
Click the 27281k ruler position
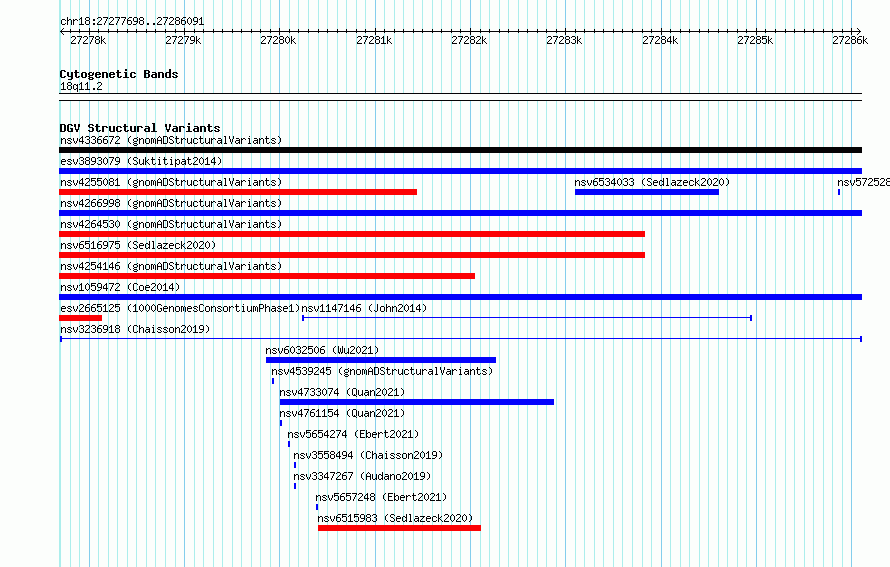click(x=374, y=40)
